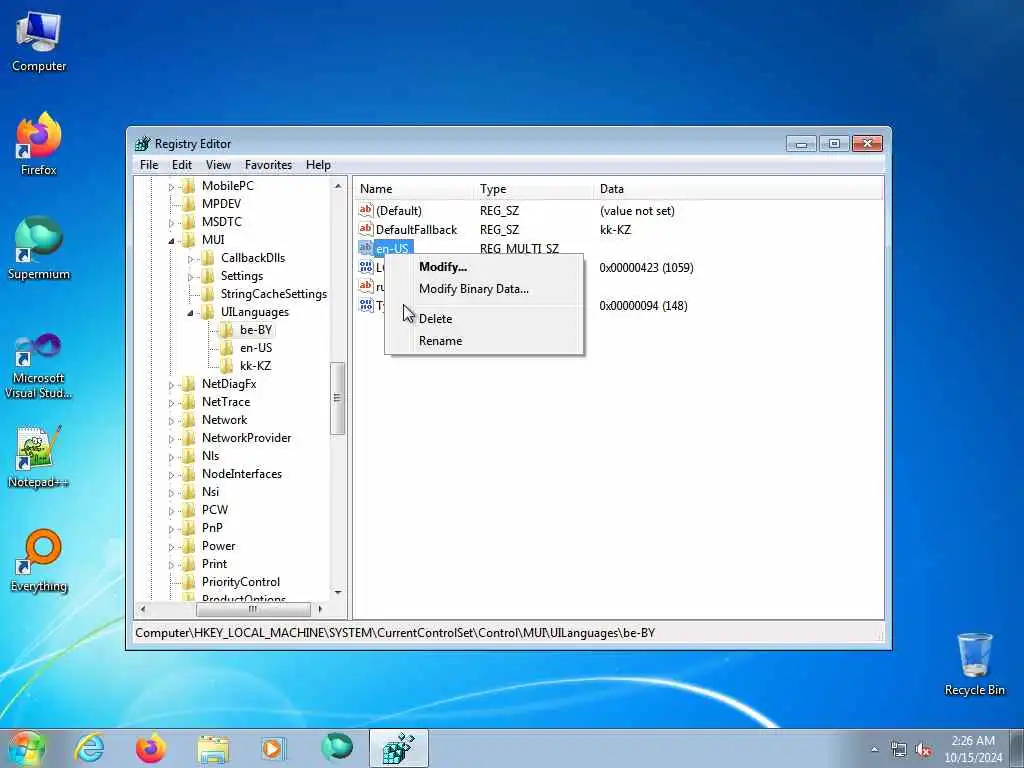
Task: Click the Windows Start button
Action: [26, 748]
